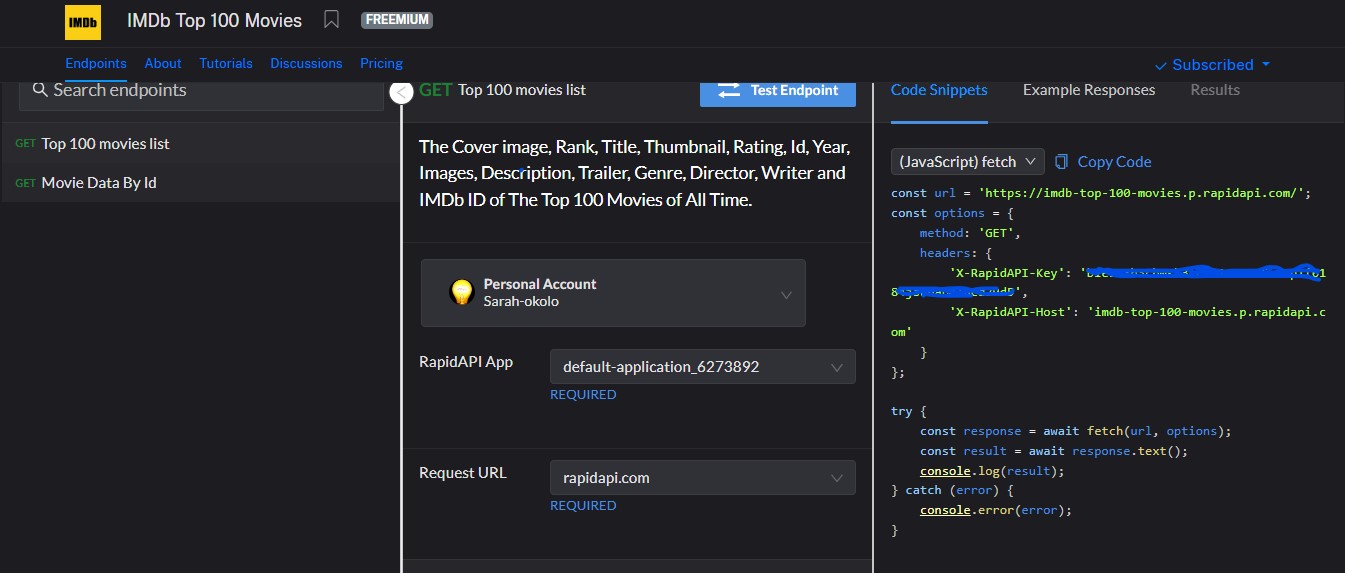Collapse the endpoints sidebar with arrow circle
This screenshot has width=1345, height=573.
[x=401, y=93]
